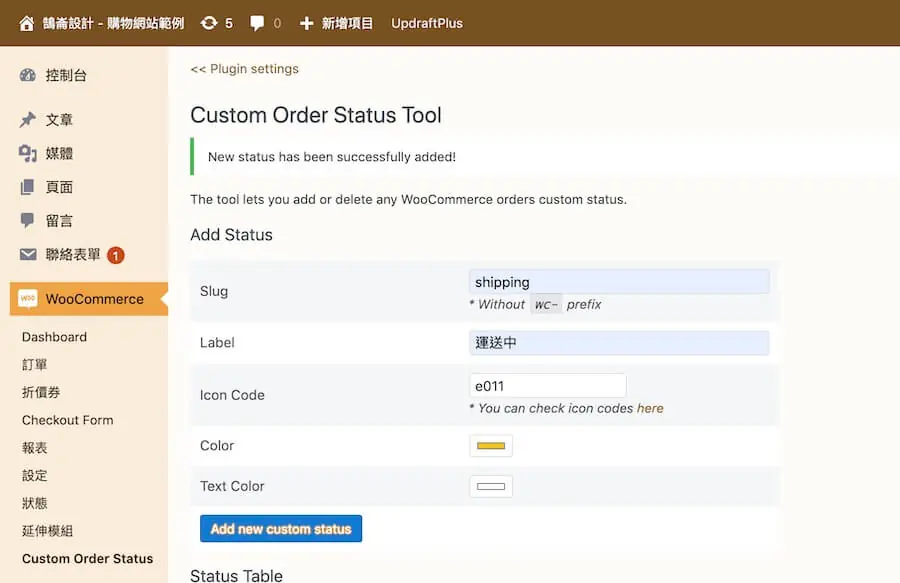Open the 頁面 menu item
Image resolution: width=900 pixels, height=583 pixels.
click(x=59, y=187)
